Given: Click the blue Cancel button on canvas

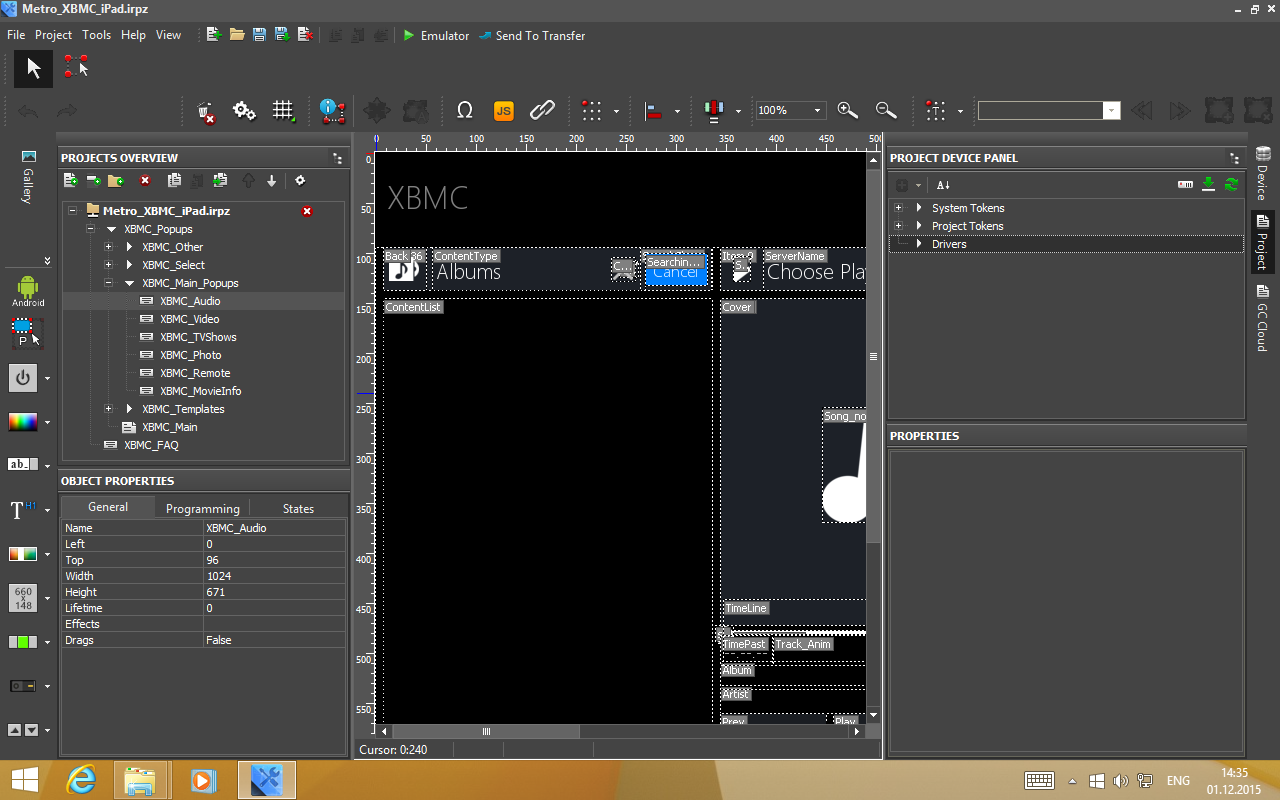Looking at the screenshot, I should point(676,270).
